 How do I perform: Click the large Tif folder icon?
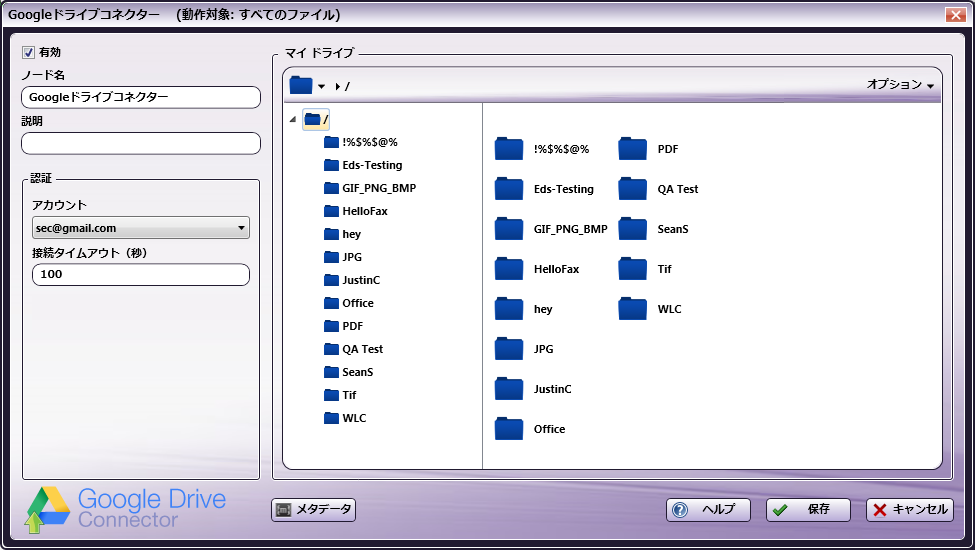(632, 268)
